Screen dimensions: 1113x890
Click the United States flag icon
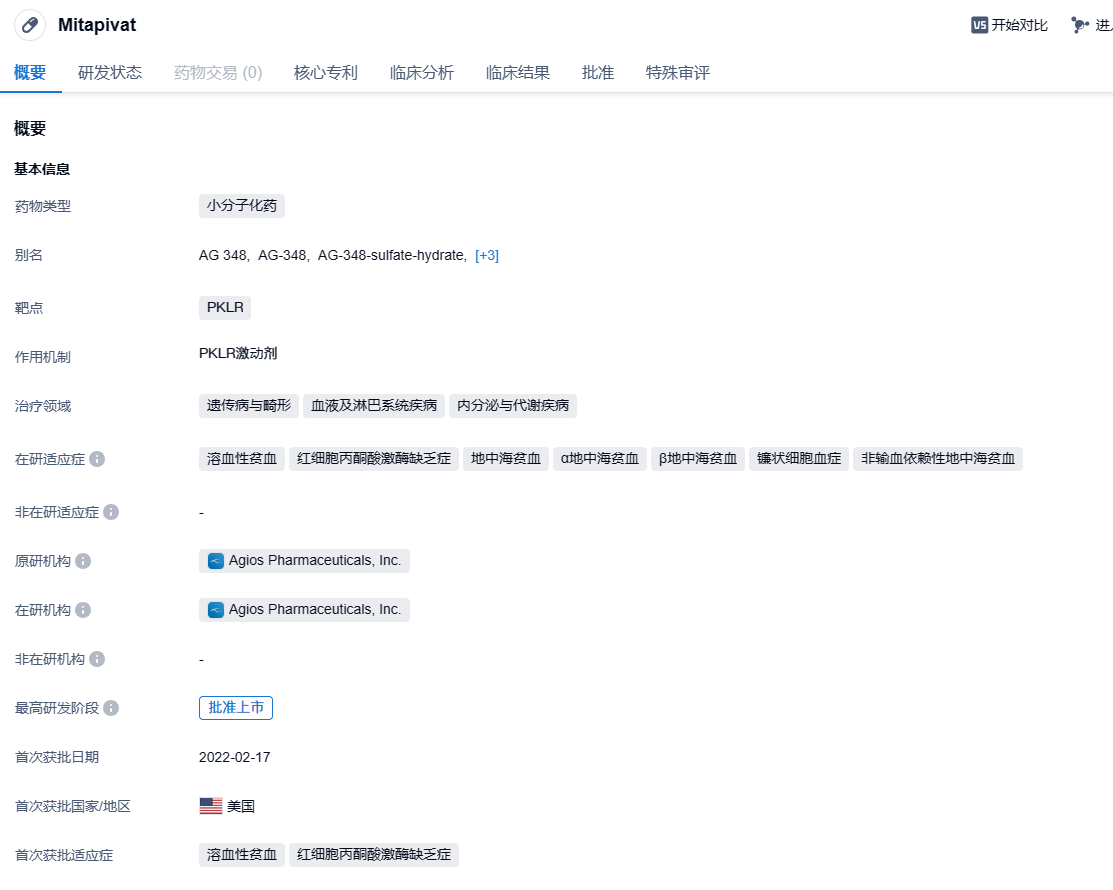click(211, 806)
